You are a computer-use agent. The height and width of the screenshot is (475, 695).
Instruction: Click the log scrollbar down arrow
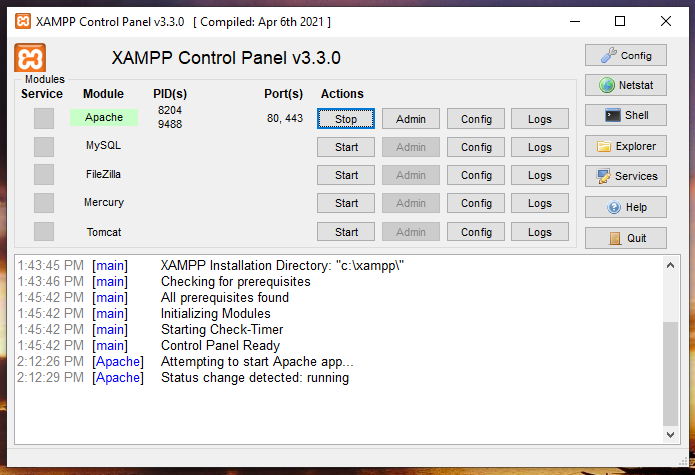(670, 435)
